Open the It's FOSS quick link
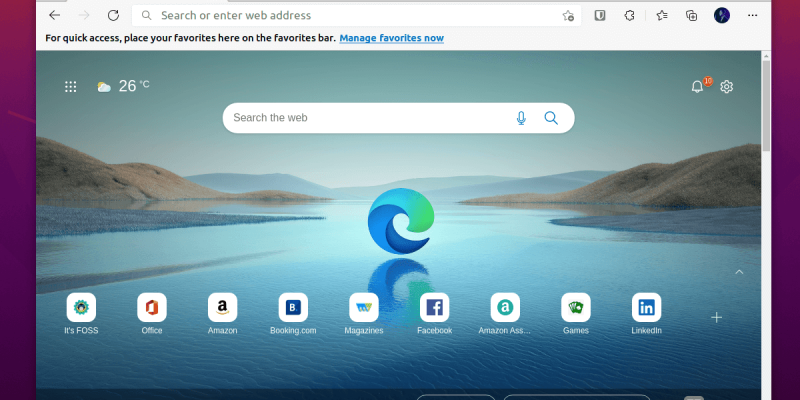 tap(81, 313)
